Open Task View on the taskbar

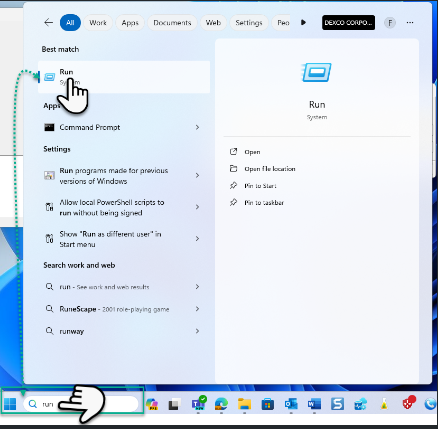(x=175, y=404)
